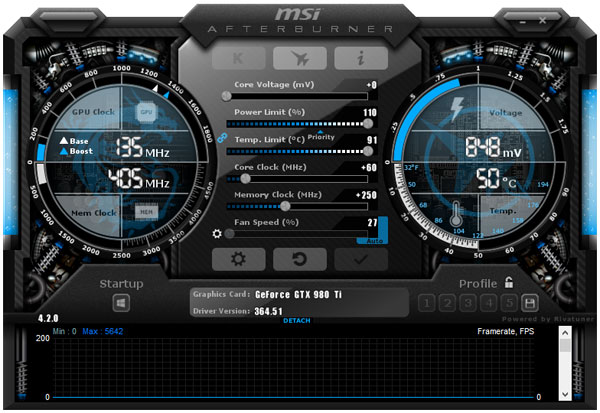The height and width of the screenshot is (413, 600).
Task: Open settings with the gear button
Action: (x=238, y=259)
